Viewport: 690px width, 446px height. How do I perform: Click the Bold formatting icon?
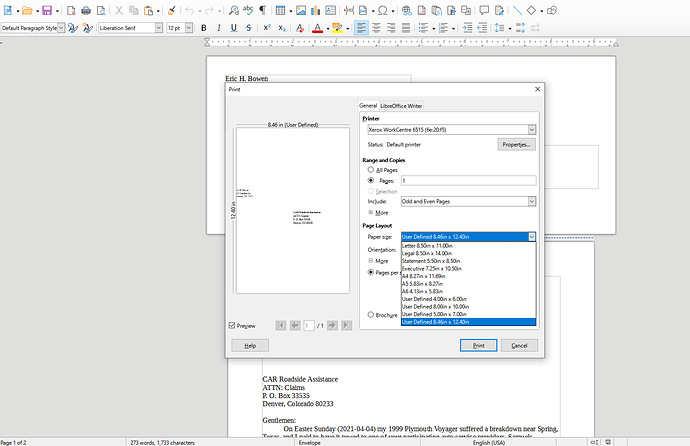coord(204,28)
